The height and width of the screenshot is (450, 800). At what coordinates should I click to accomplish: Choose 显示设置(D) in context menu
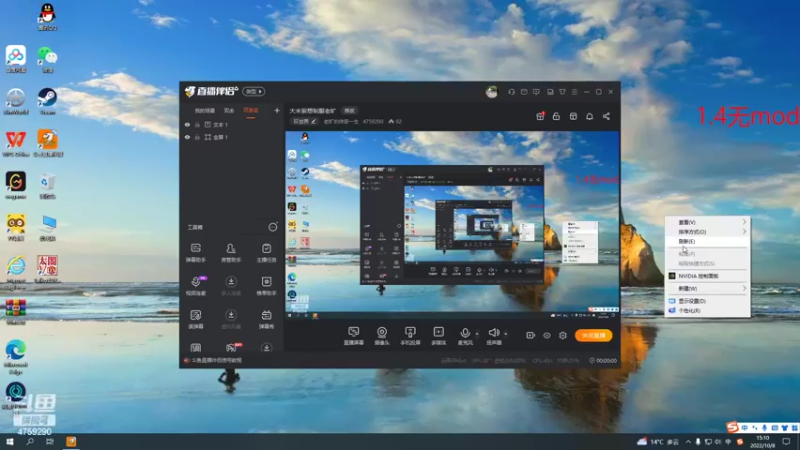coord(708,301)
